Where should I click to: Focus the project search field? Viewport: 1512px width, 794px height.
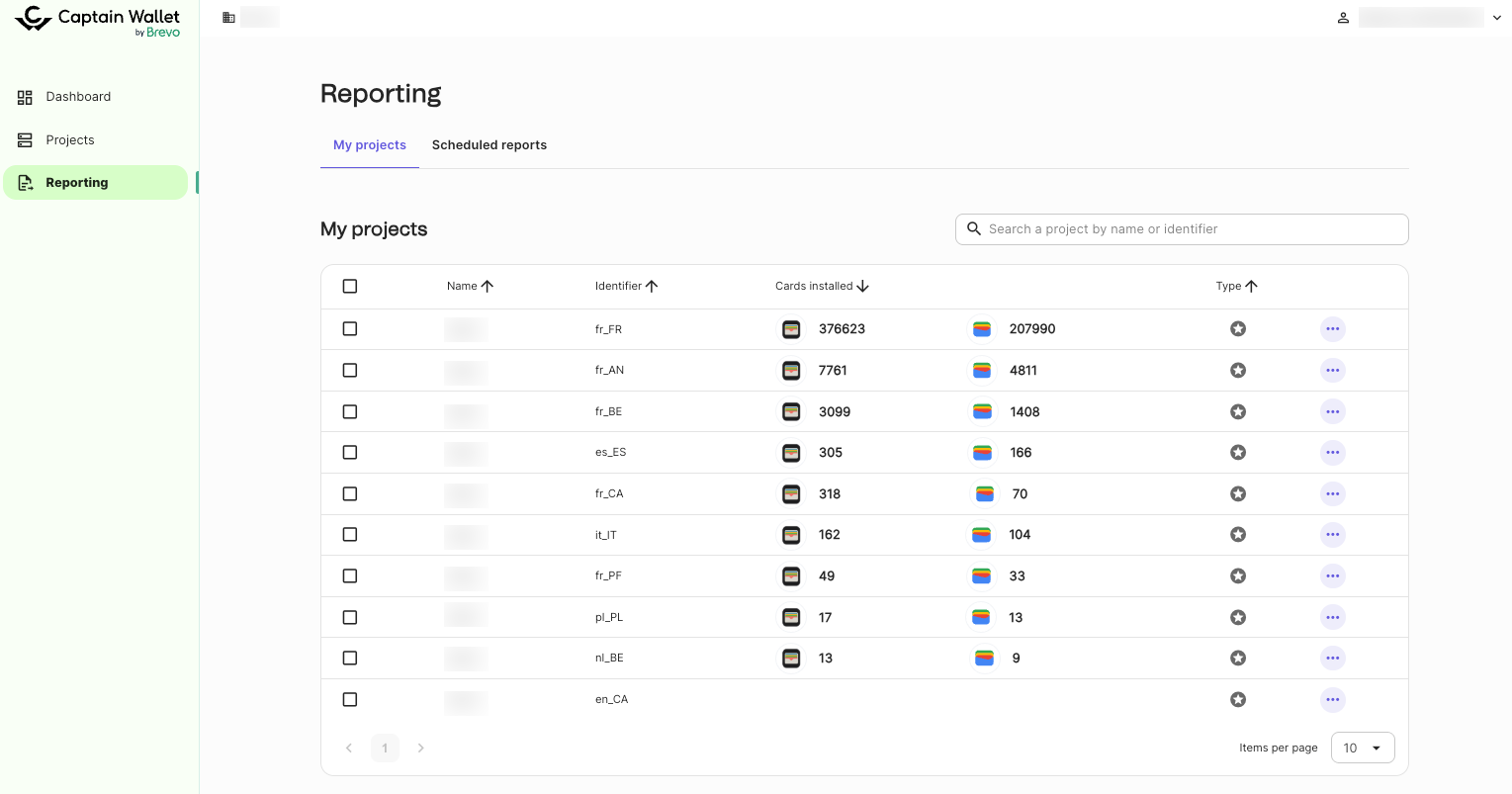click(x=1181, y=229)
